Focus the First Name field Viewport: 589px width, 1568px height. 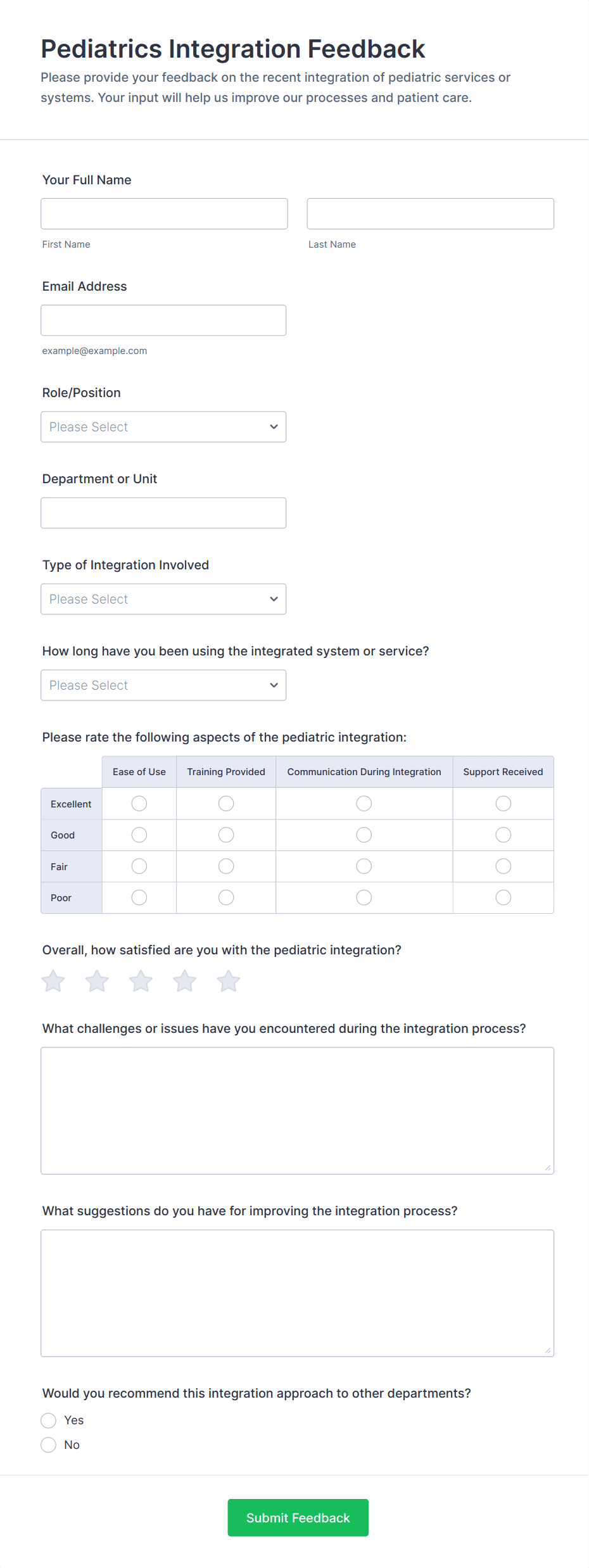click(x=164, y=214)
